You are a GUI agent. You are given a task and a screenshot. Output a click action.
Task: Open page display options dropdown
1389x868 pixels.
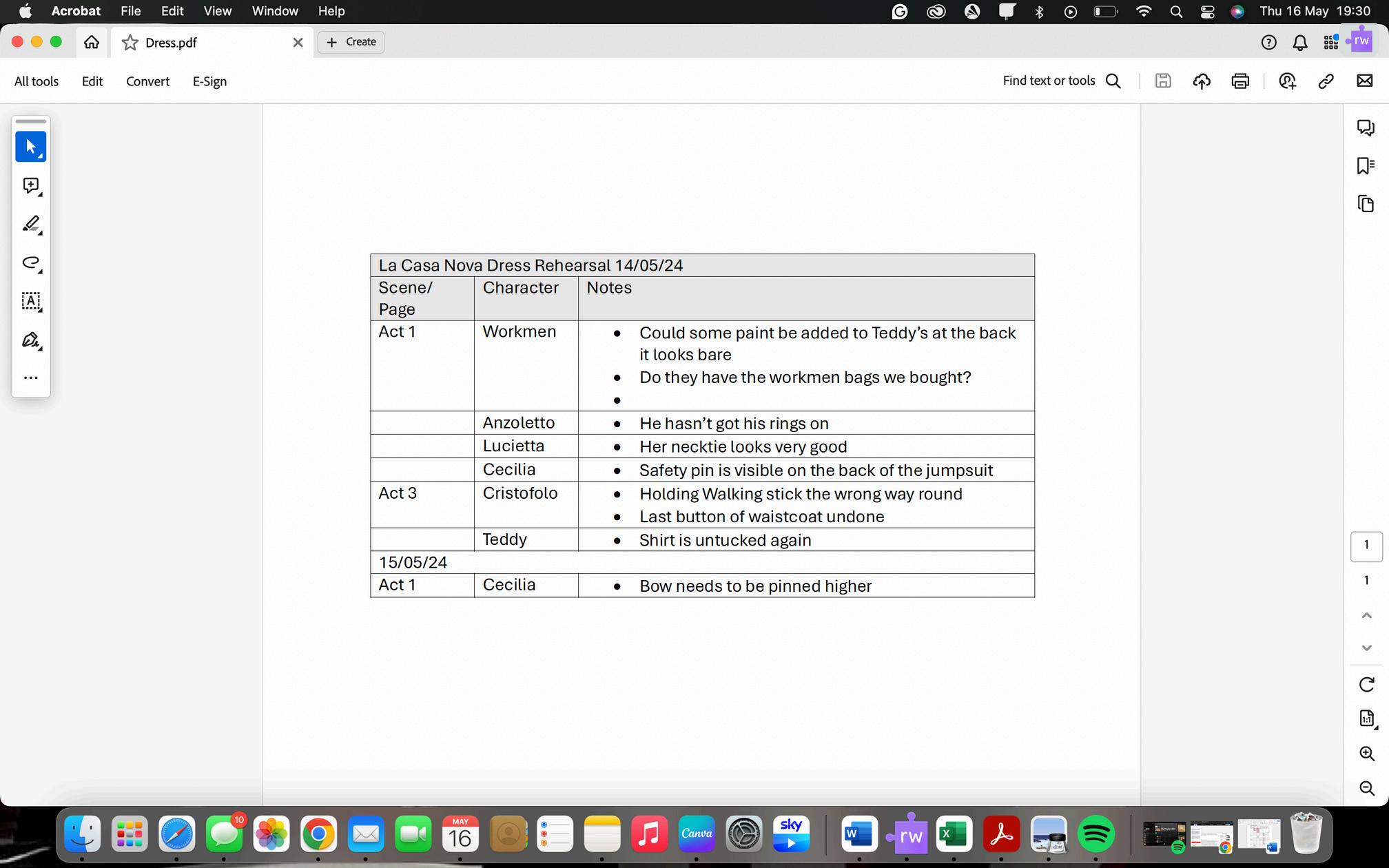coord(1368,719)
